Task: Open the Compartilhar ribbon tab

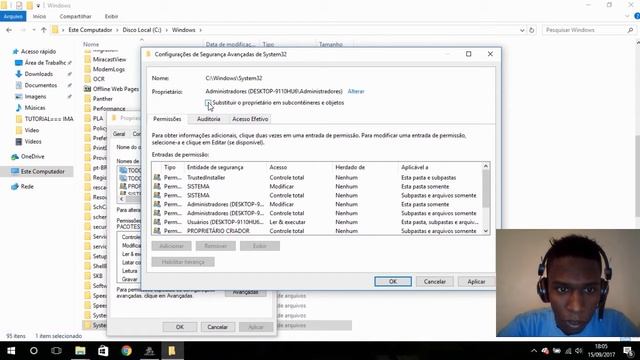Action: (x=76, y=16)
